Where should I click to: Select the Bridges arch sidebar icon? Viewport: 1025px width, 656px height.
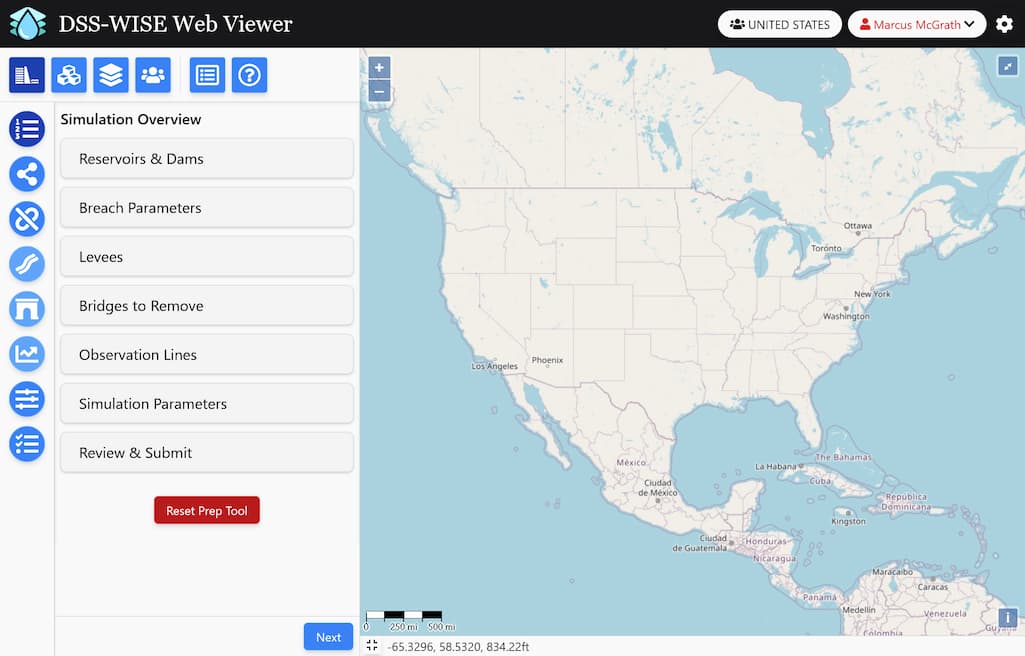(26, 309)
